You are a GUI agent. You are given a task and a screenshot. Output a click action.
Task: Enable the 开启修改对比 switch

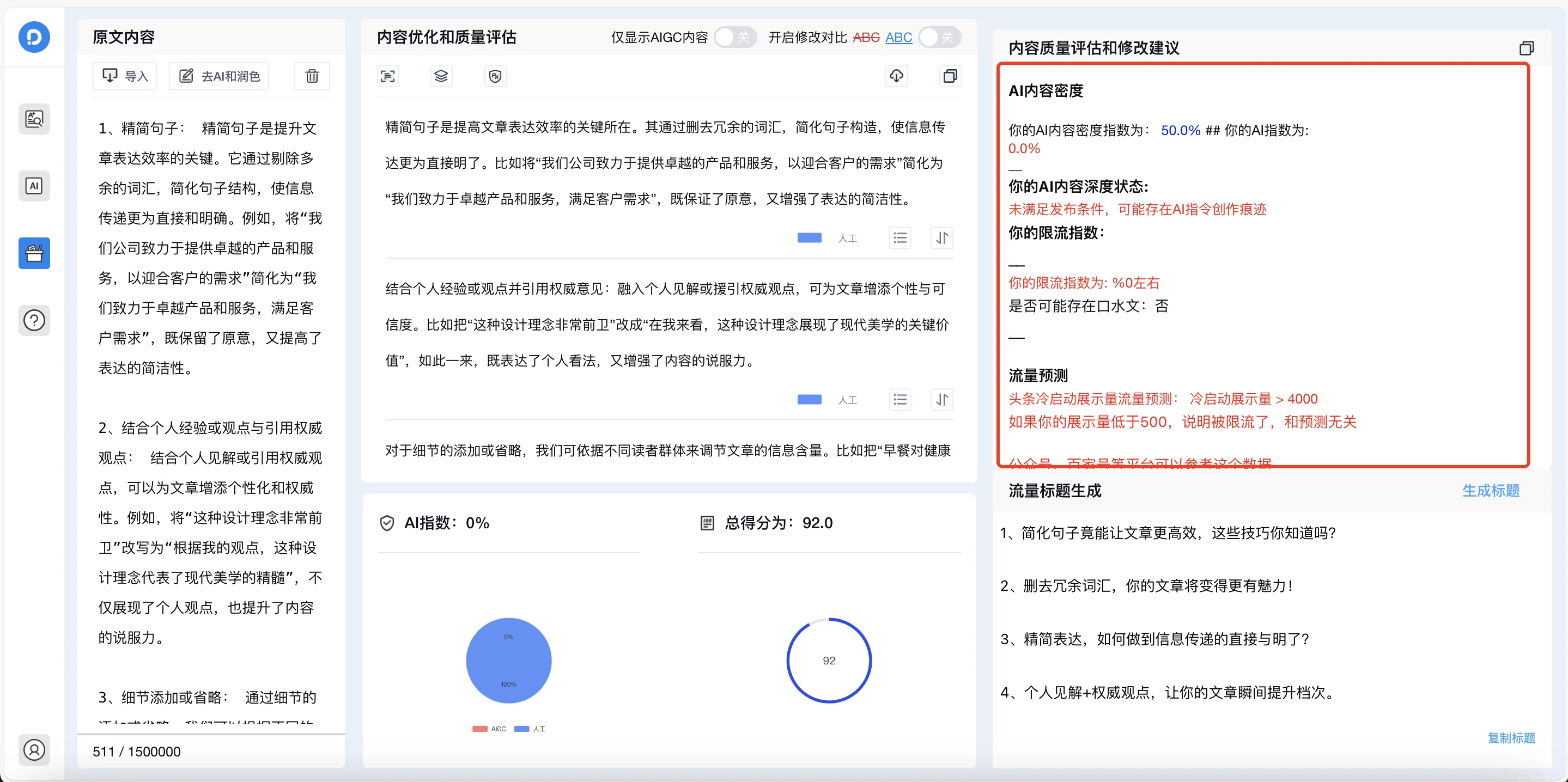(x=939, y=37)
